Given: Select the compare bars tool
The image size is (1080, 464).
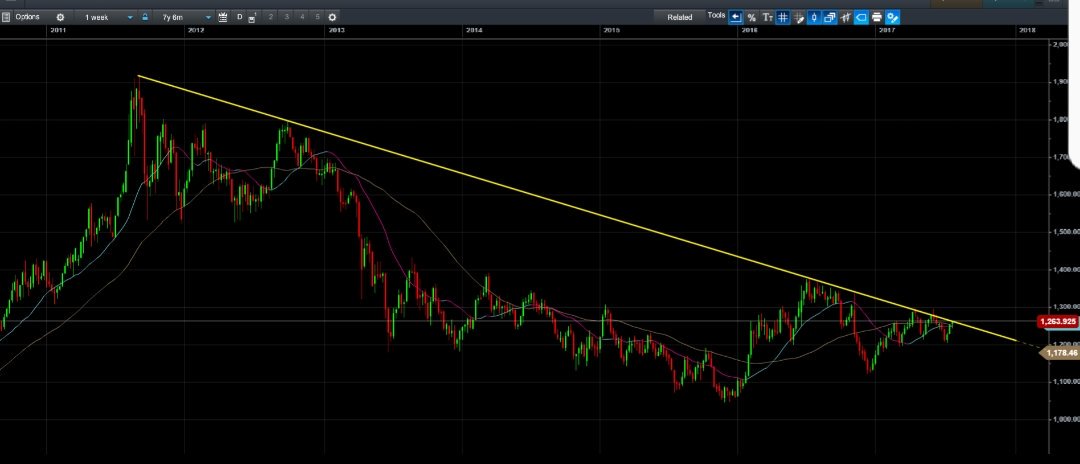Looking at the screenshot, I should coord(846,17).
